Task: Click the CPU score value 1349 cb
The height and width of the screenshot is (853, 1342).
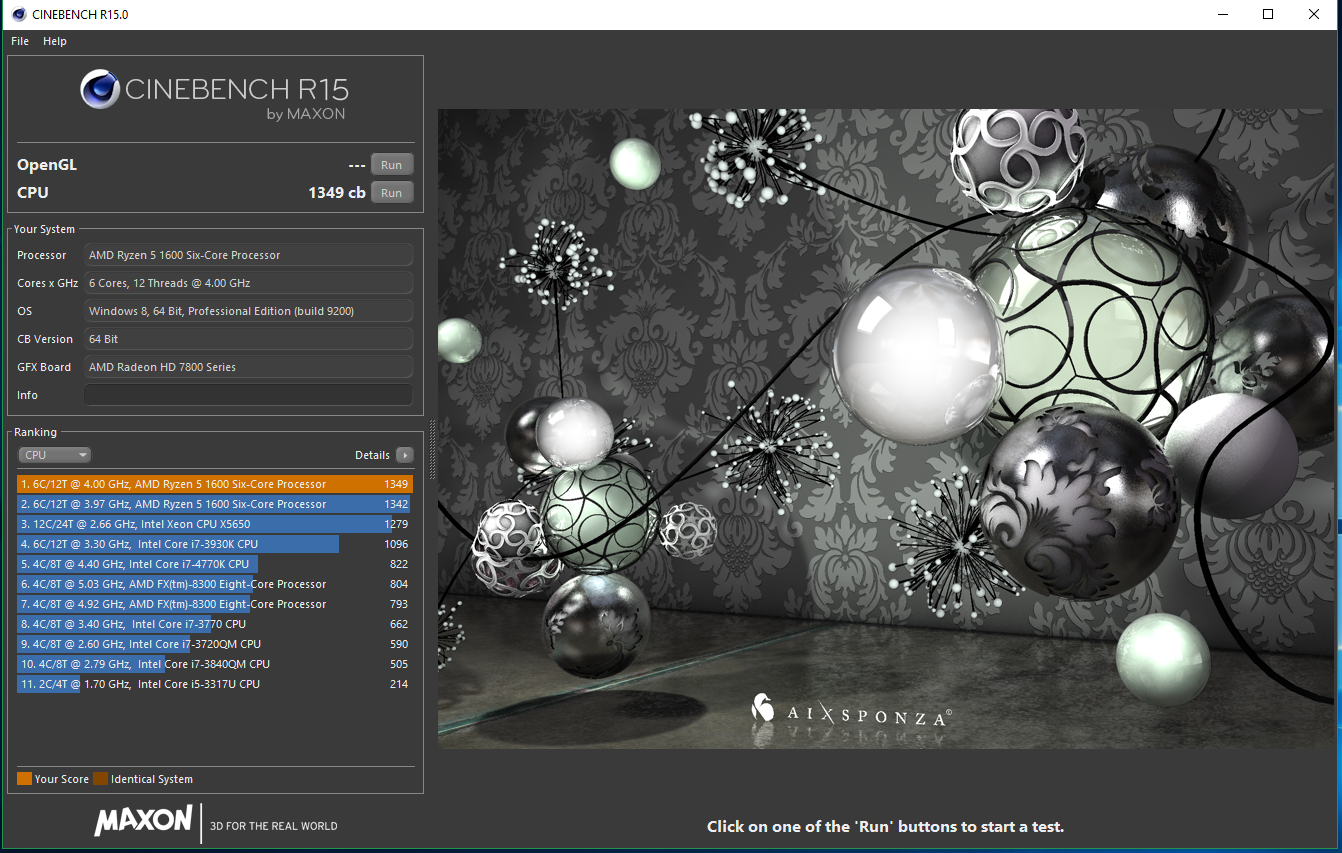Action: point(337,193)
